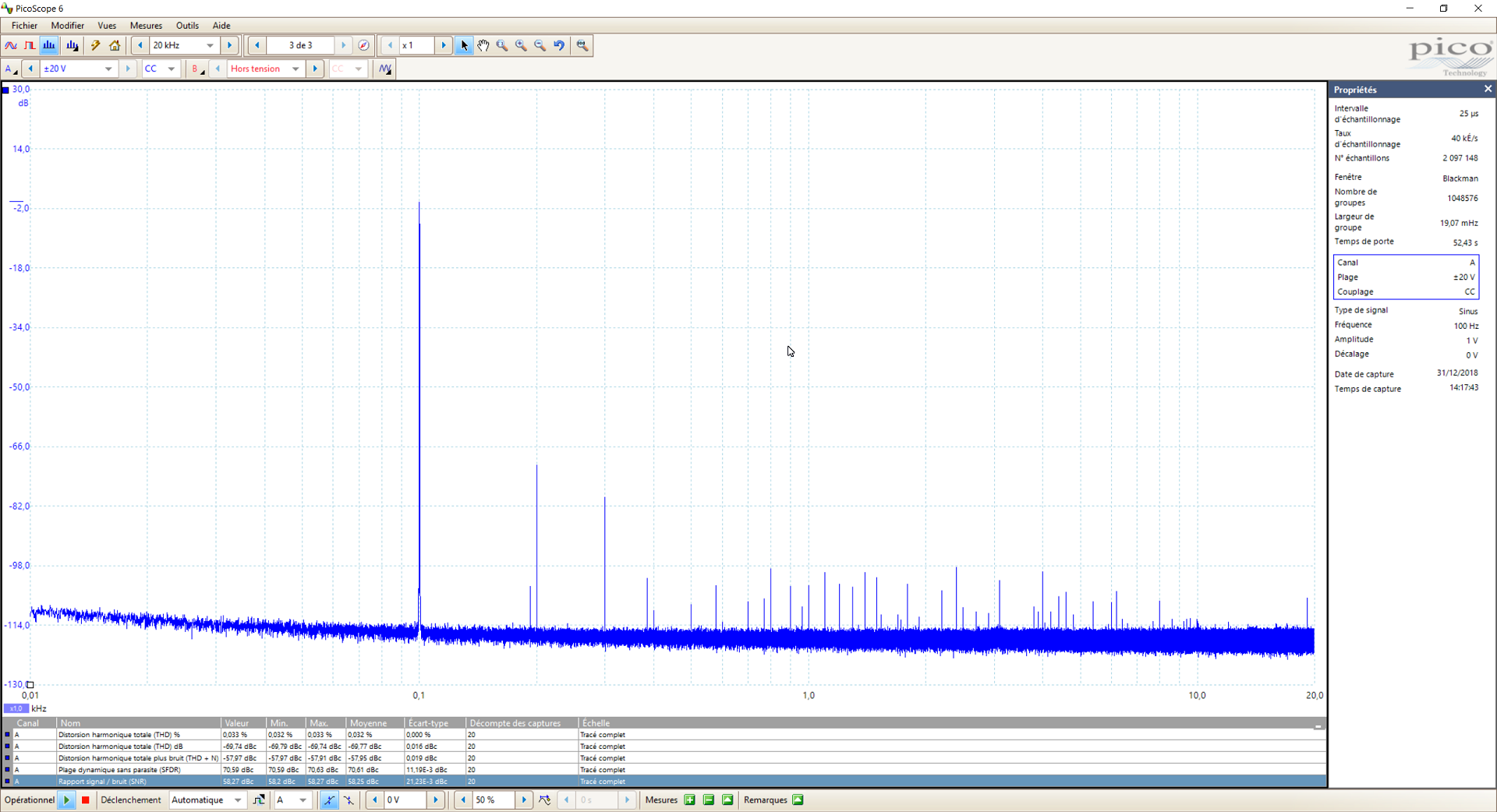Select the Rapport signal / bruit (SNR) row
Screen dimensions: 1497x812
point(664,782)
